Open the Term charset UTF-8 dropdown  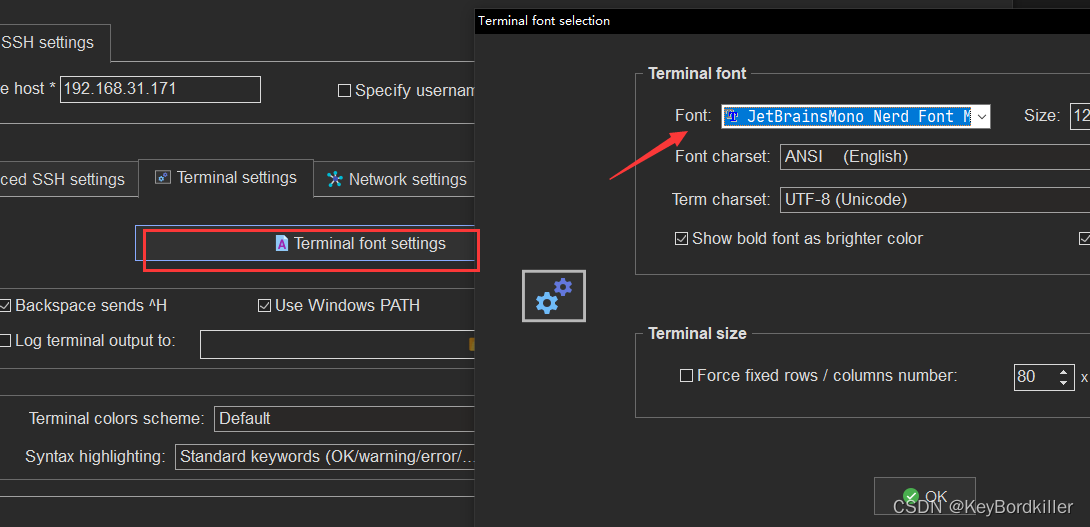[x=935, y=200]
